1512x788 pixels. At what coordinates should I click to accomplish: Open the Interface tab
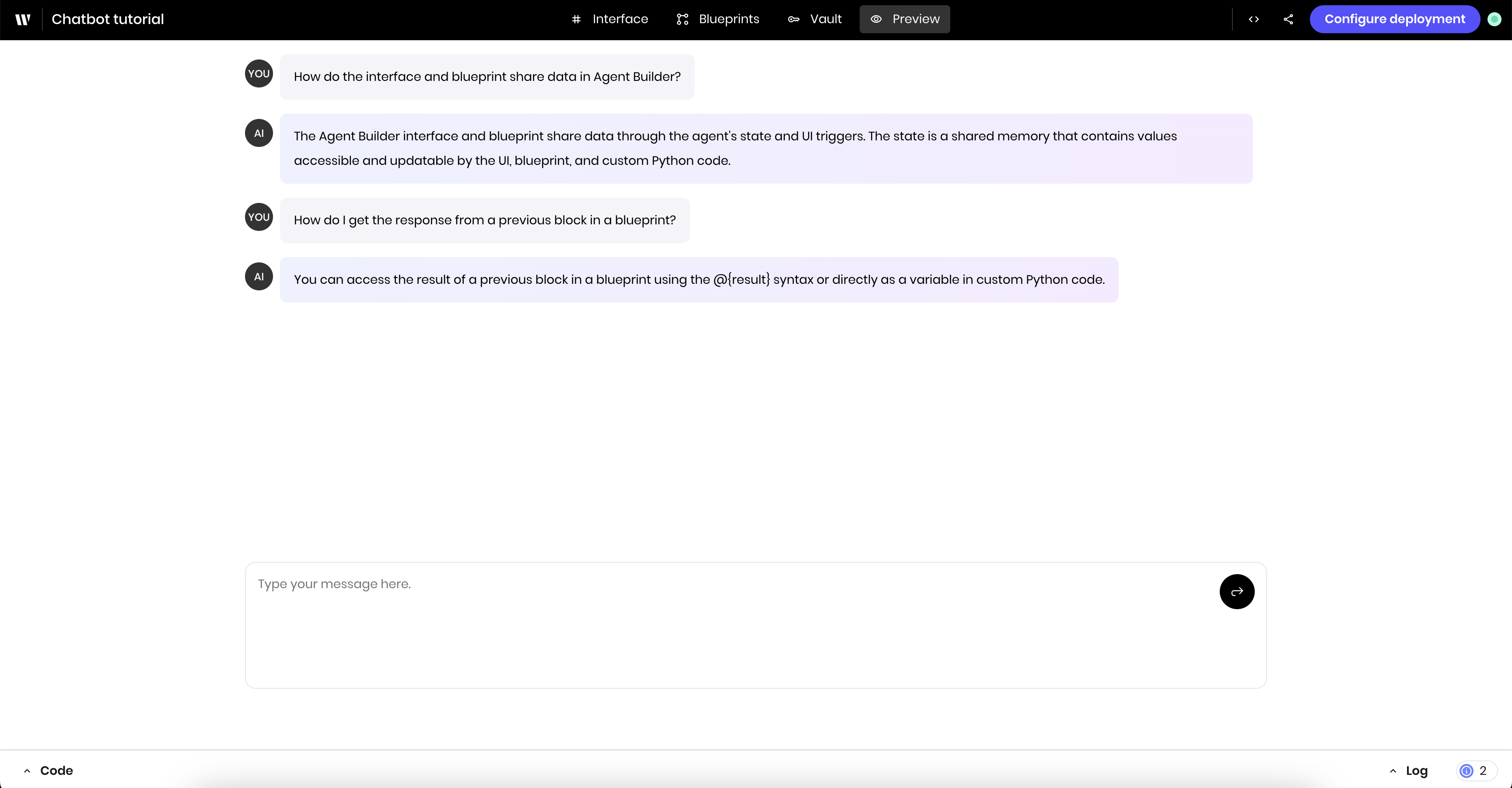pos(609,19)
